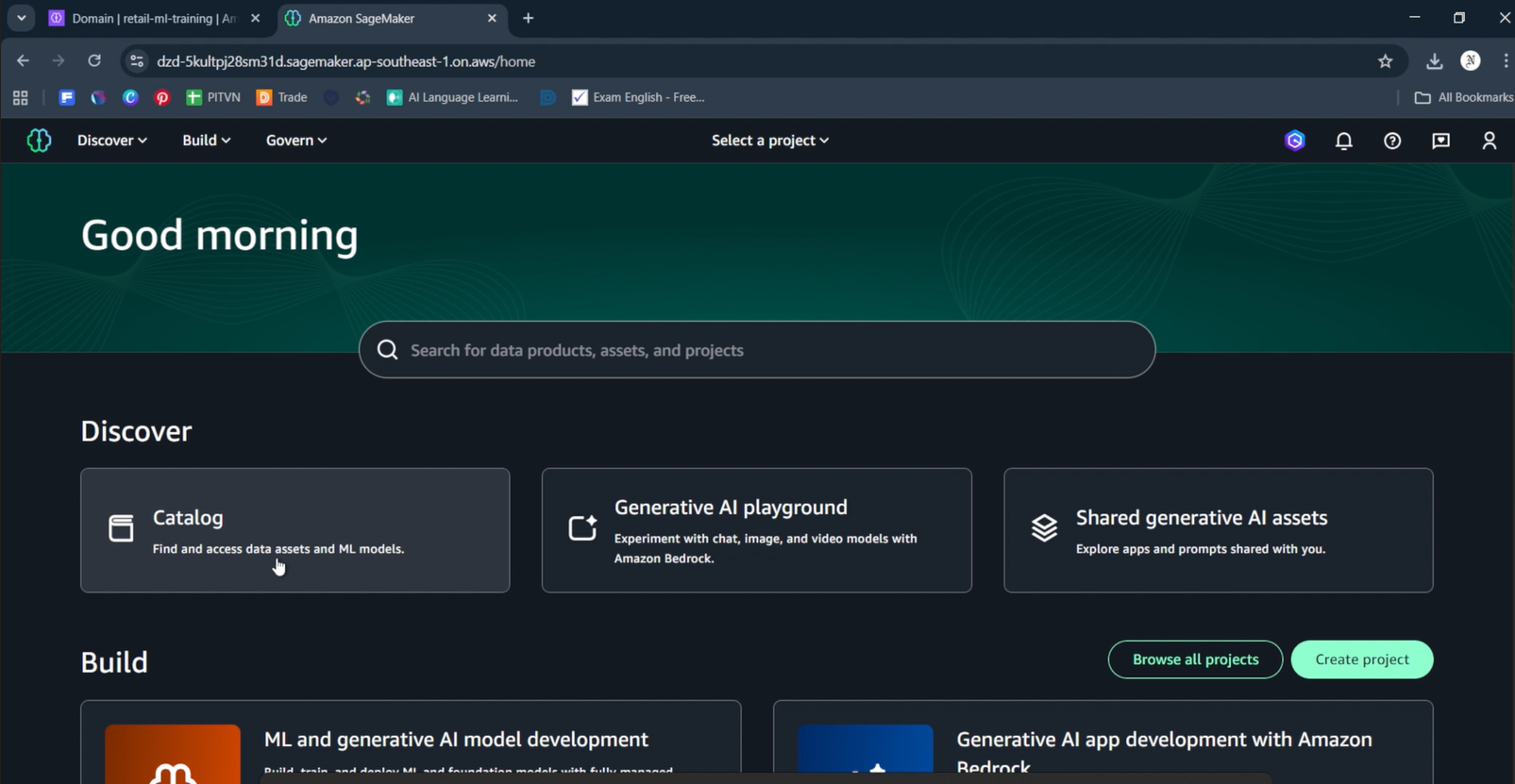
Task: Open browser downloads
Action: (1434, 61)
